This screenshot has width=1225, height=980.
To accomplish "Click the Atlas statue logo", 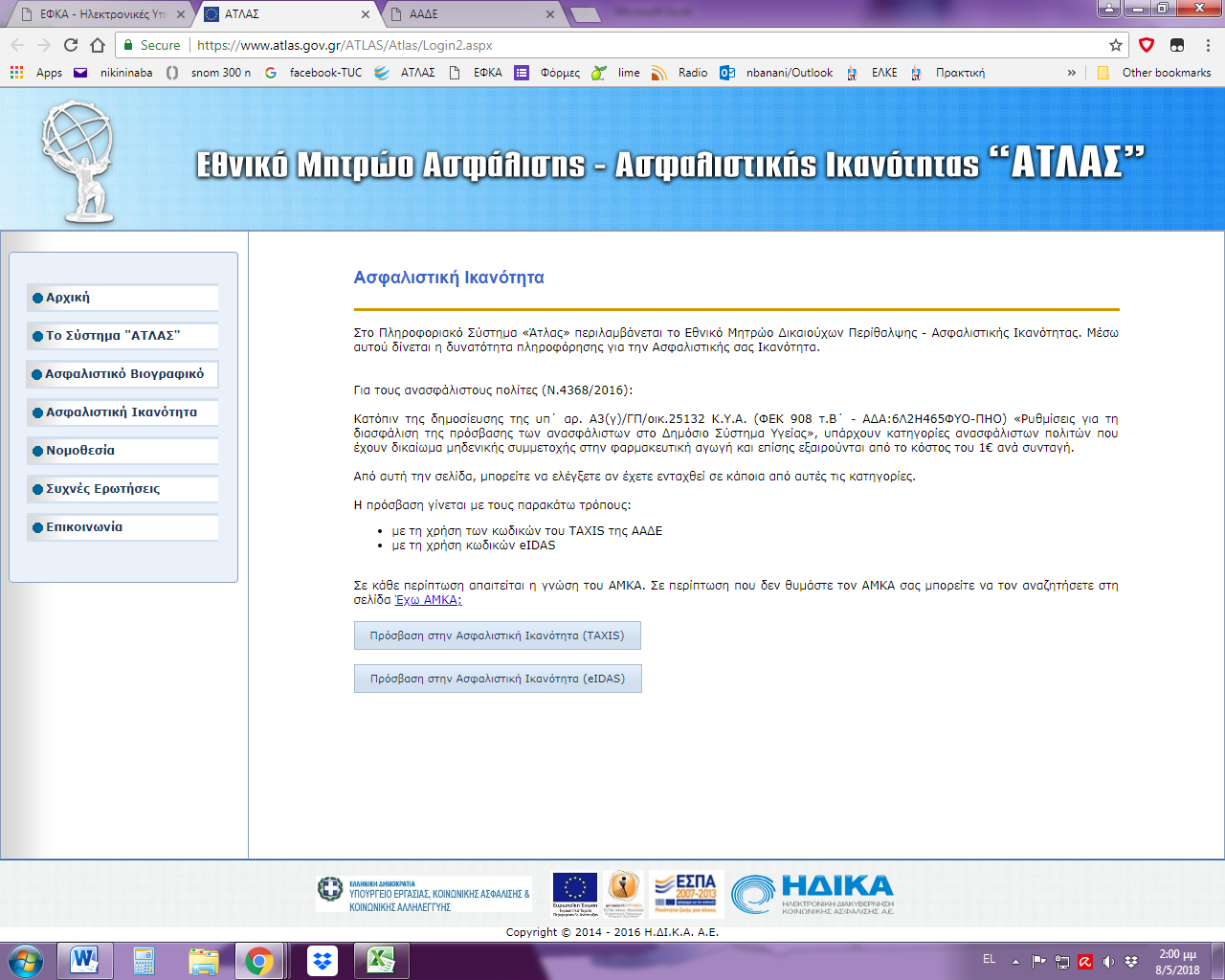I will pyautogui.click(x=78, y=160).
